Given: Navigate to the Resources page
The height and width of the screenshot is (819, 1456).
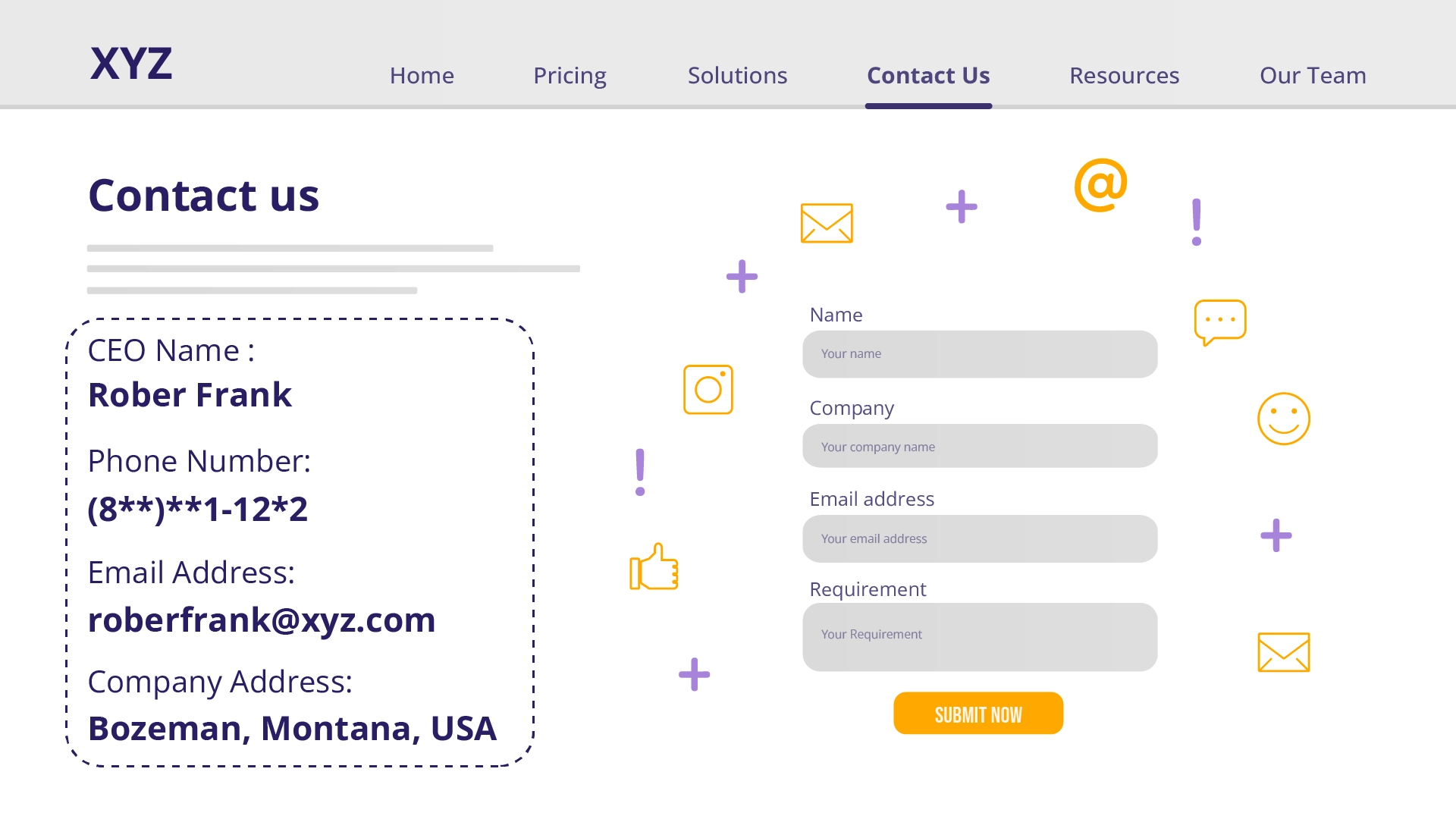Looking at the screenshot, I should pyautogui.click(x=1124, y=76).
